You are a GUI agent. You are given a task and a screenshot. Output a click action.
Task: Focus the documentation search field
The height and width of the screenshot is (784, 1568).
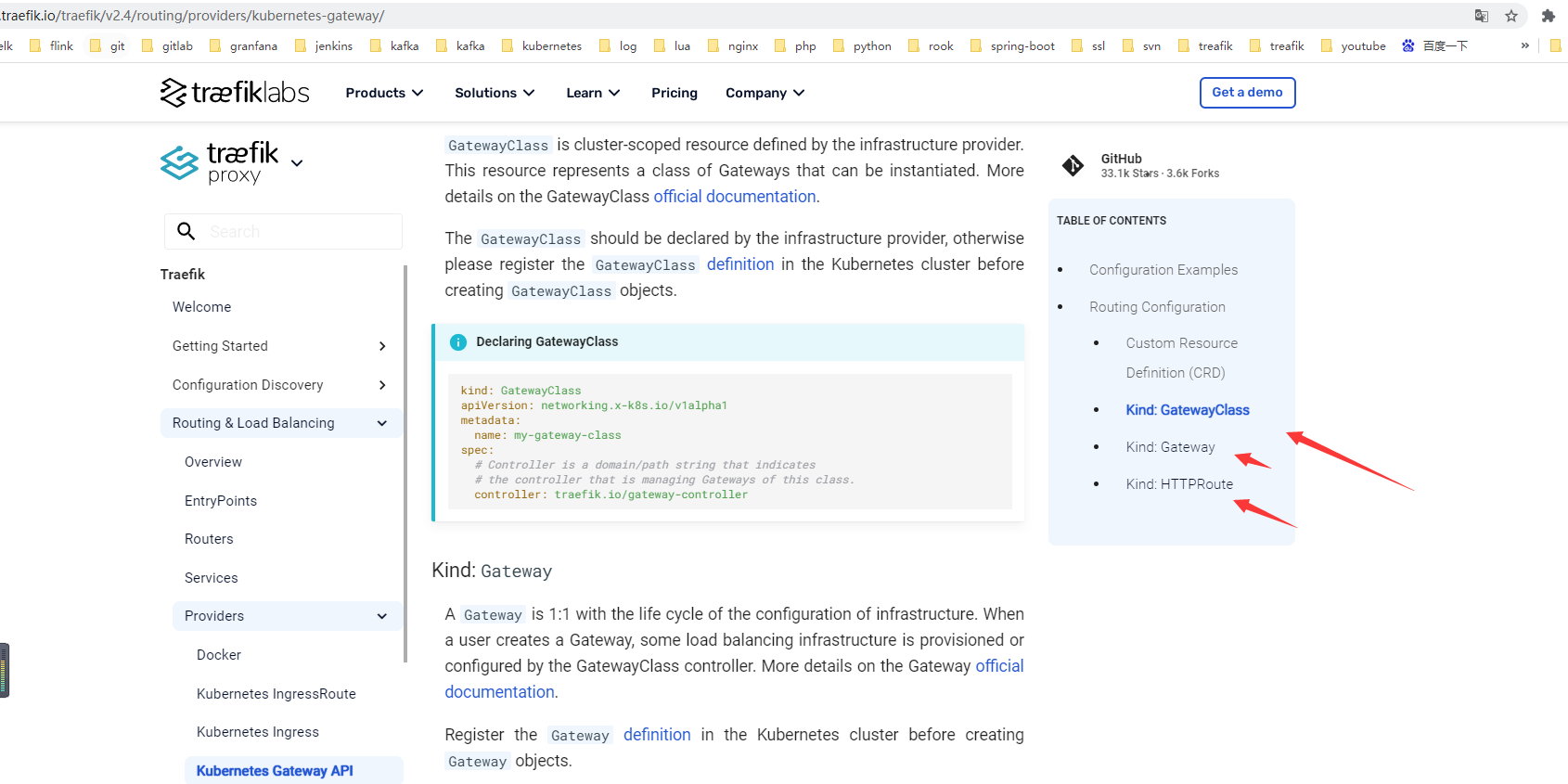(x=284, y=231)
